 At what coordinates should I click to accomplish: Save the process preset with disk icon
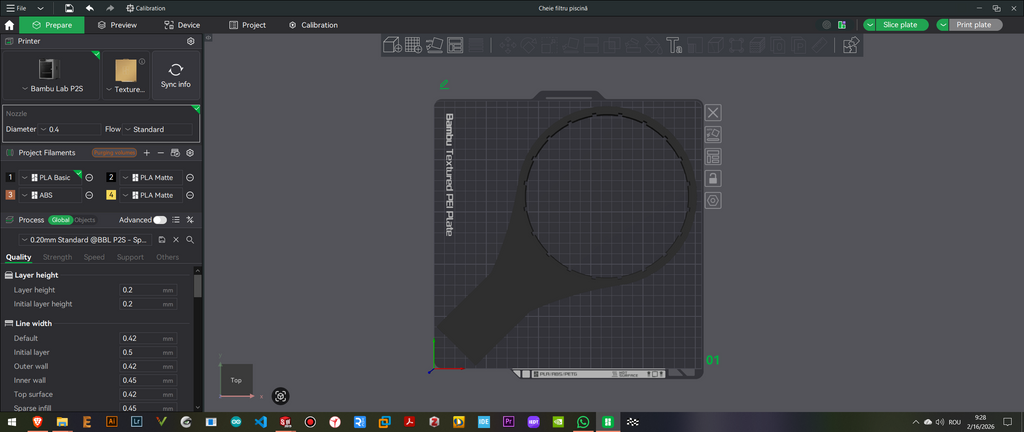(x=162, y=239)
